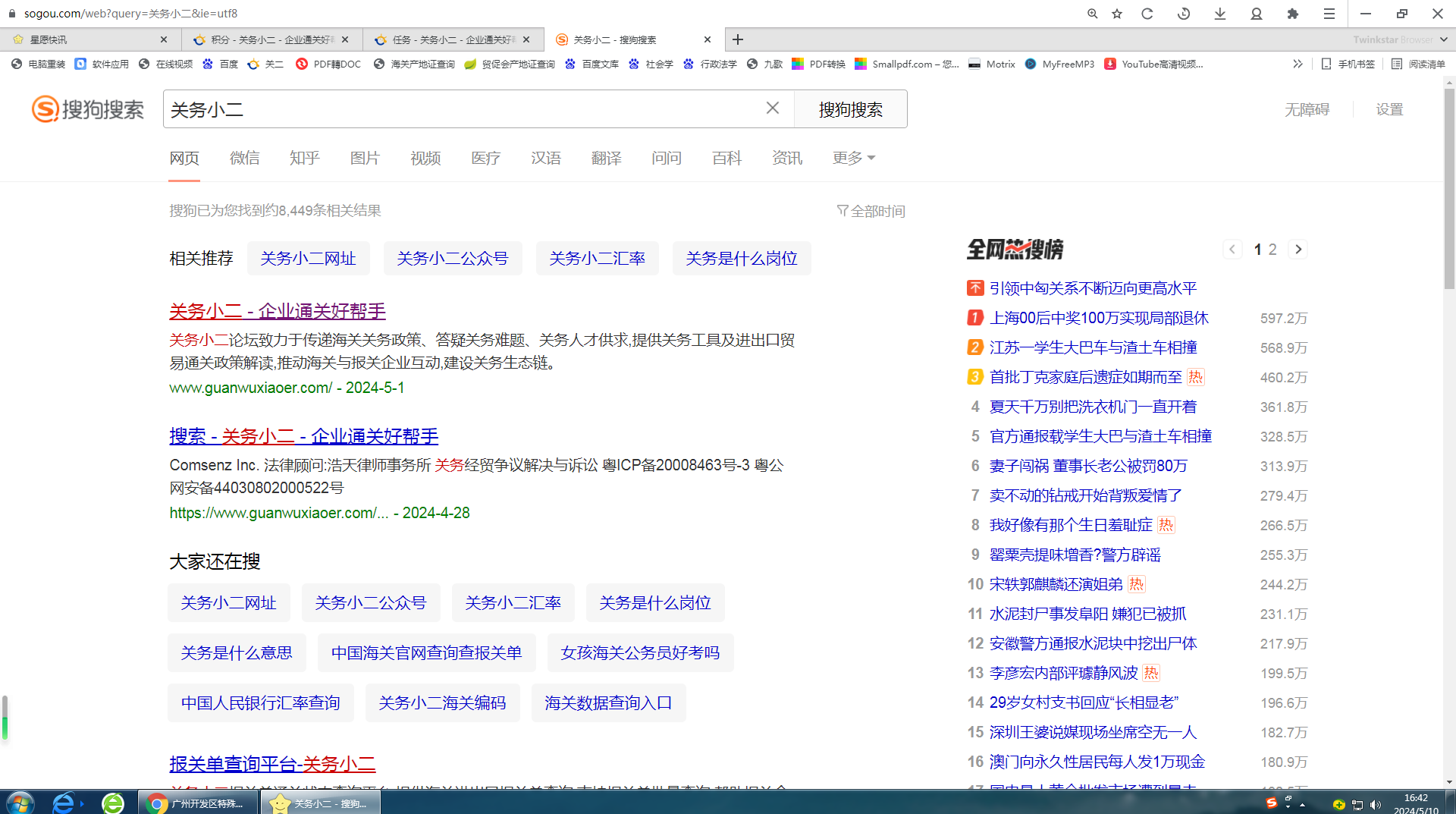Switch to Chrome 广州开发区 taskbar window

[197, 803]
